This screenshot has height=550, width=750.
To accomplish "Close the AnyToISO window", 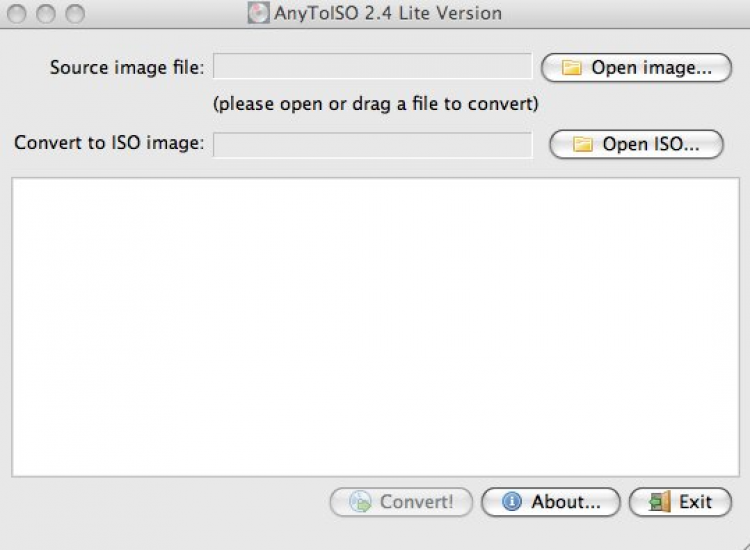I will (x=19, y=14).
